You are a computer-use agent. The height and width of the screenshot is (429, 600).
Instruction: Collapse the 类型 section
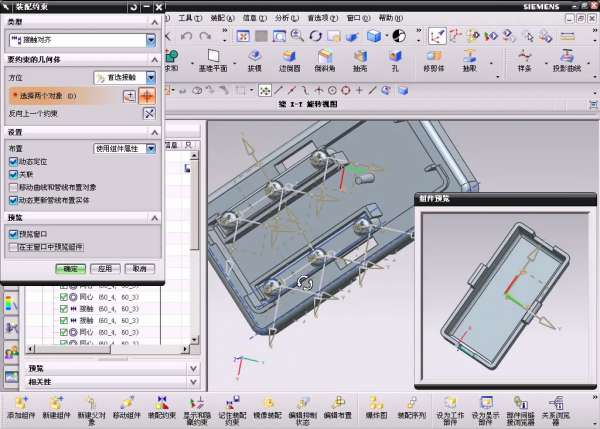click(x=155, y=22)
